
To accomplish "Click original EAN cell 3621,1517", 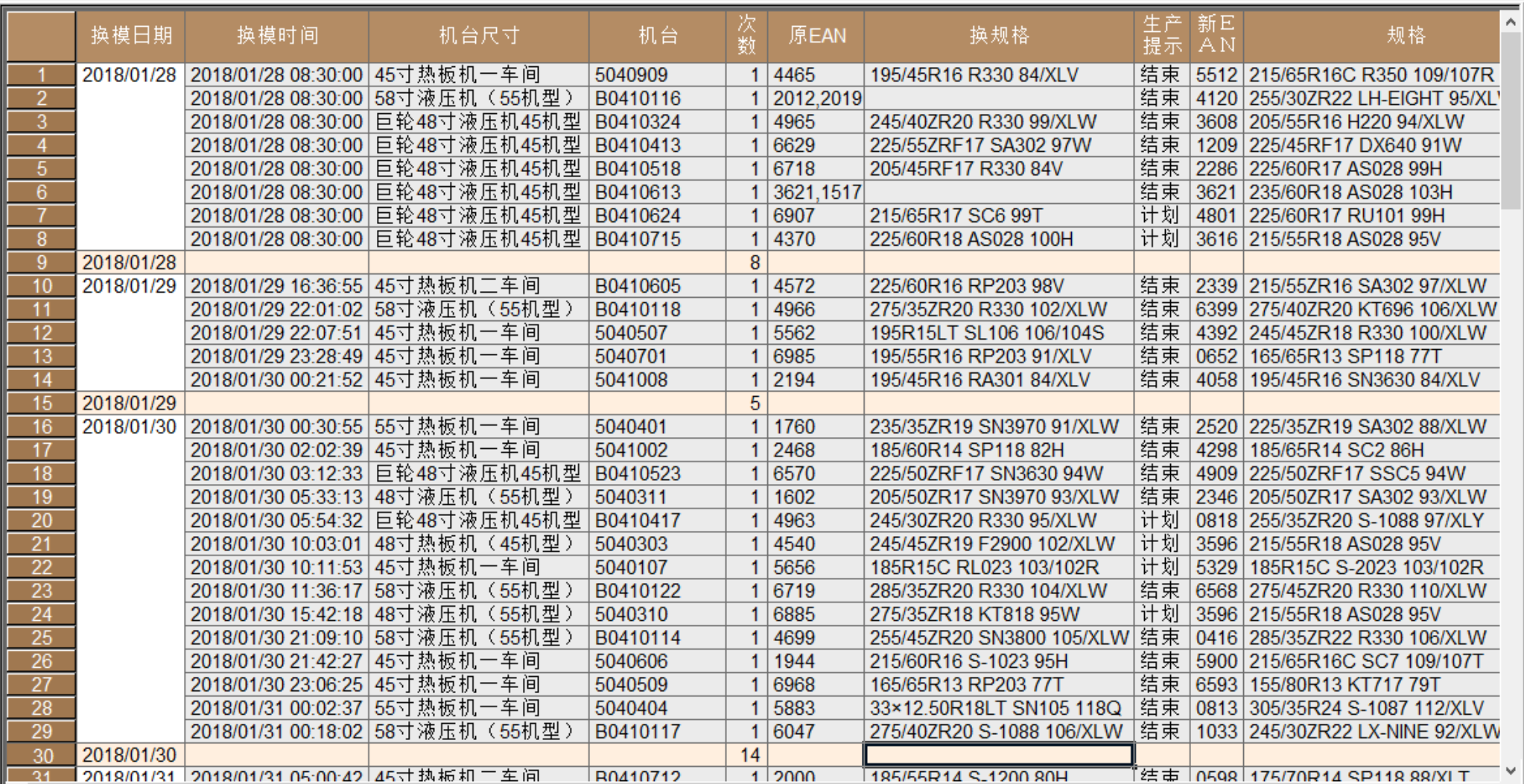I will tap(816, 192).
